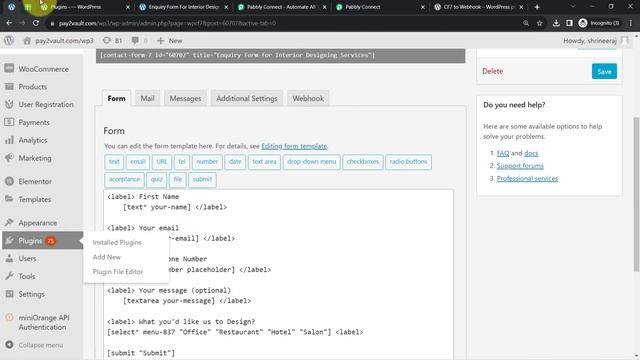This screenshot has width=640, height=360.
Task: Insert a text area tag
Action: tap(264, 162)
